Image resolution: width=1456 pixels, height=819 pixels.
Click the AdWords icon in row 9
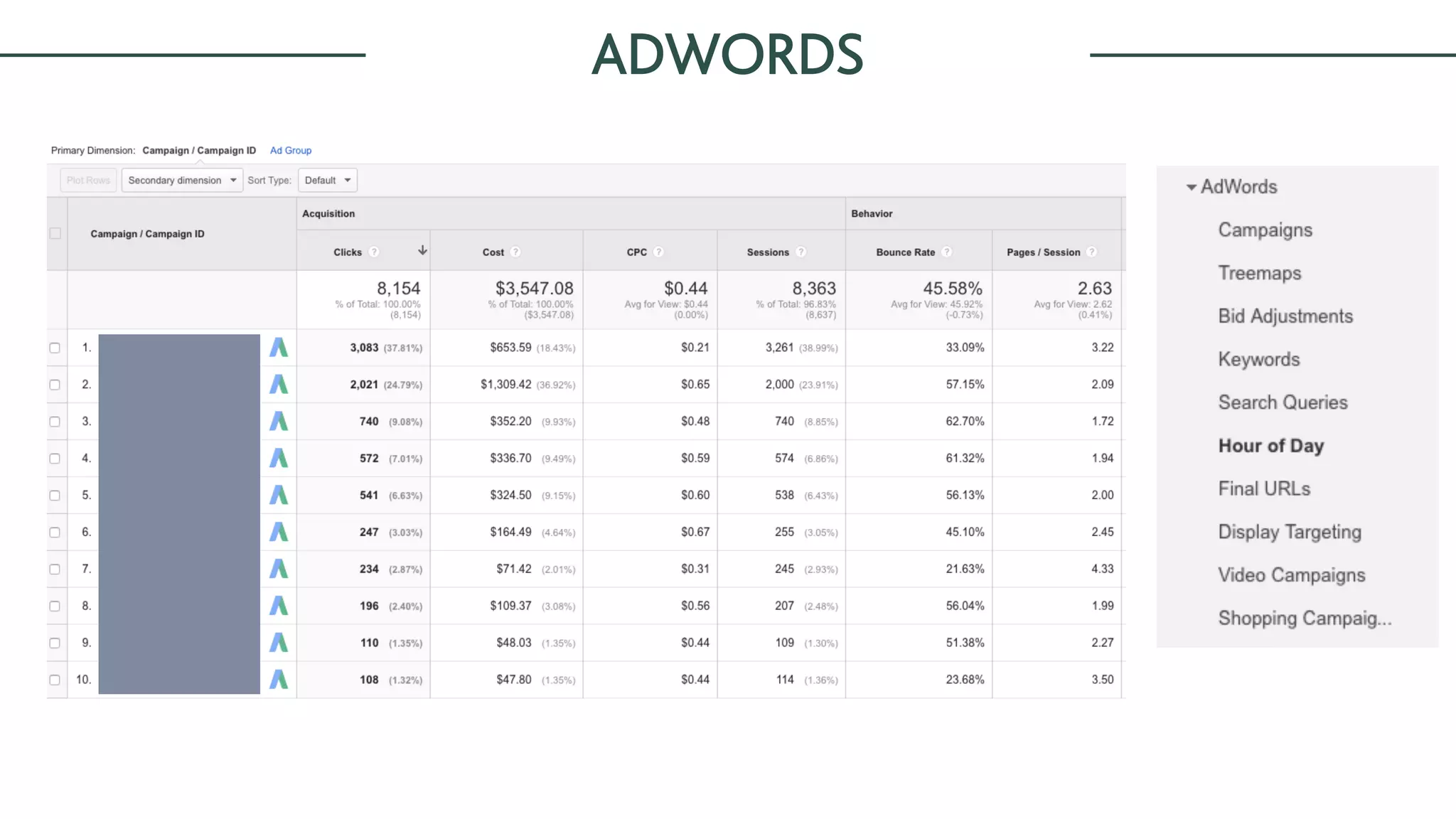[x=279, y=643]
